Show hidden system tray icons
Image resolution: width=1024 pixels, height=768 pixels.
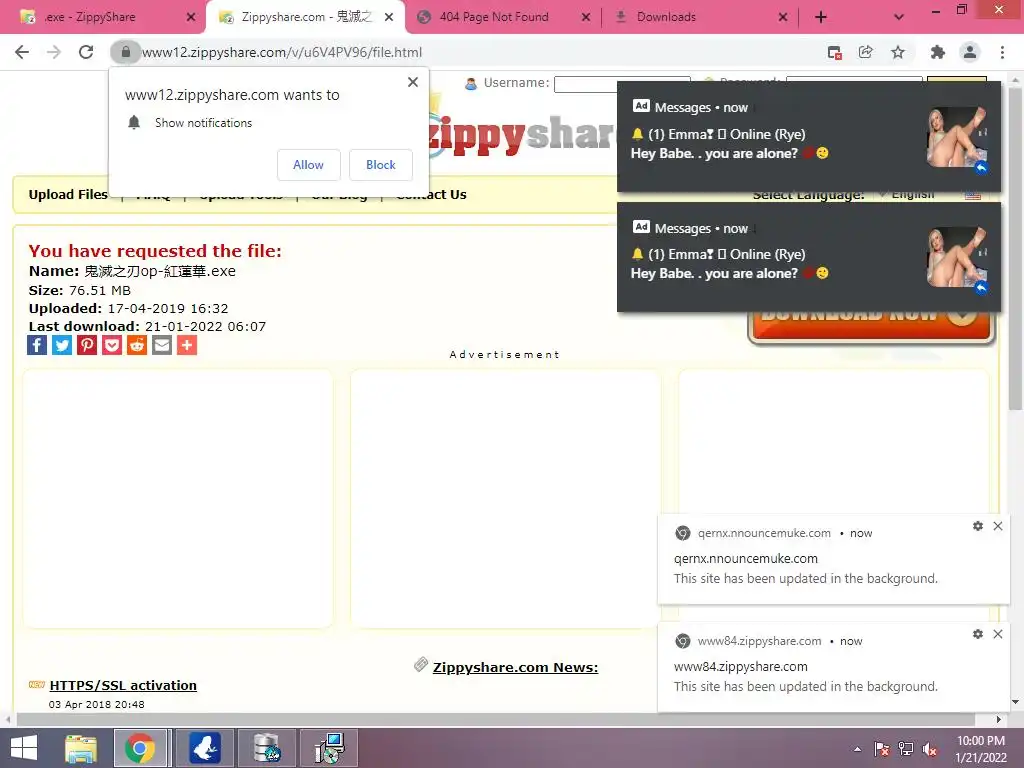coord(857,749)
